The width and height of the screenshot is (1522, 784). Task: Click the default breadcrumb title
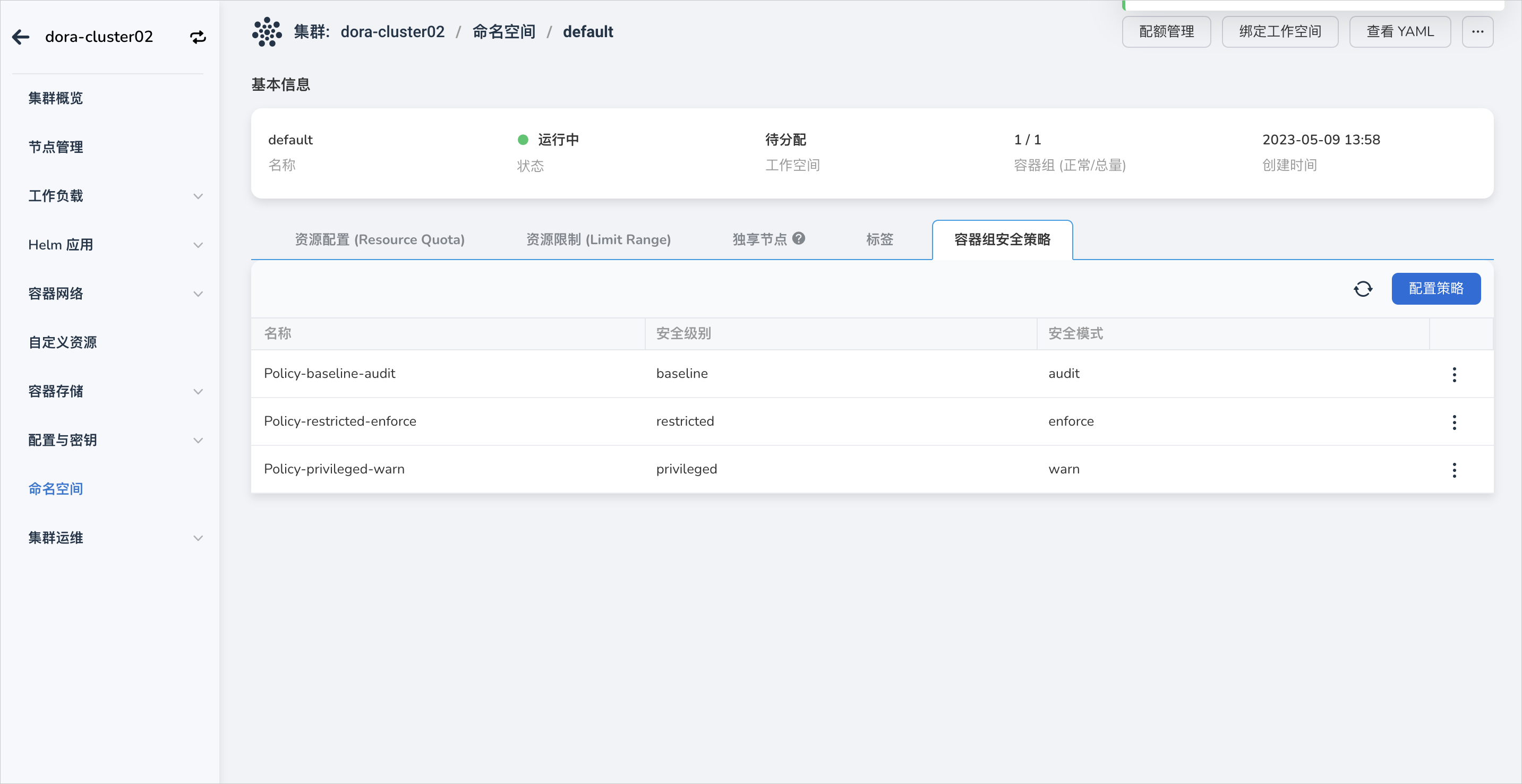click(x=588, y=32)
